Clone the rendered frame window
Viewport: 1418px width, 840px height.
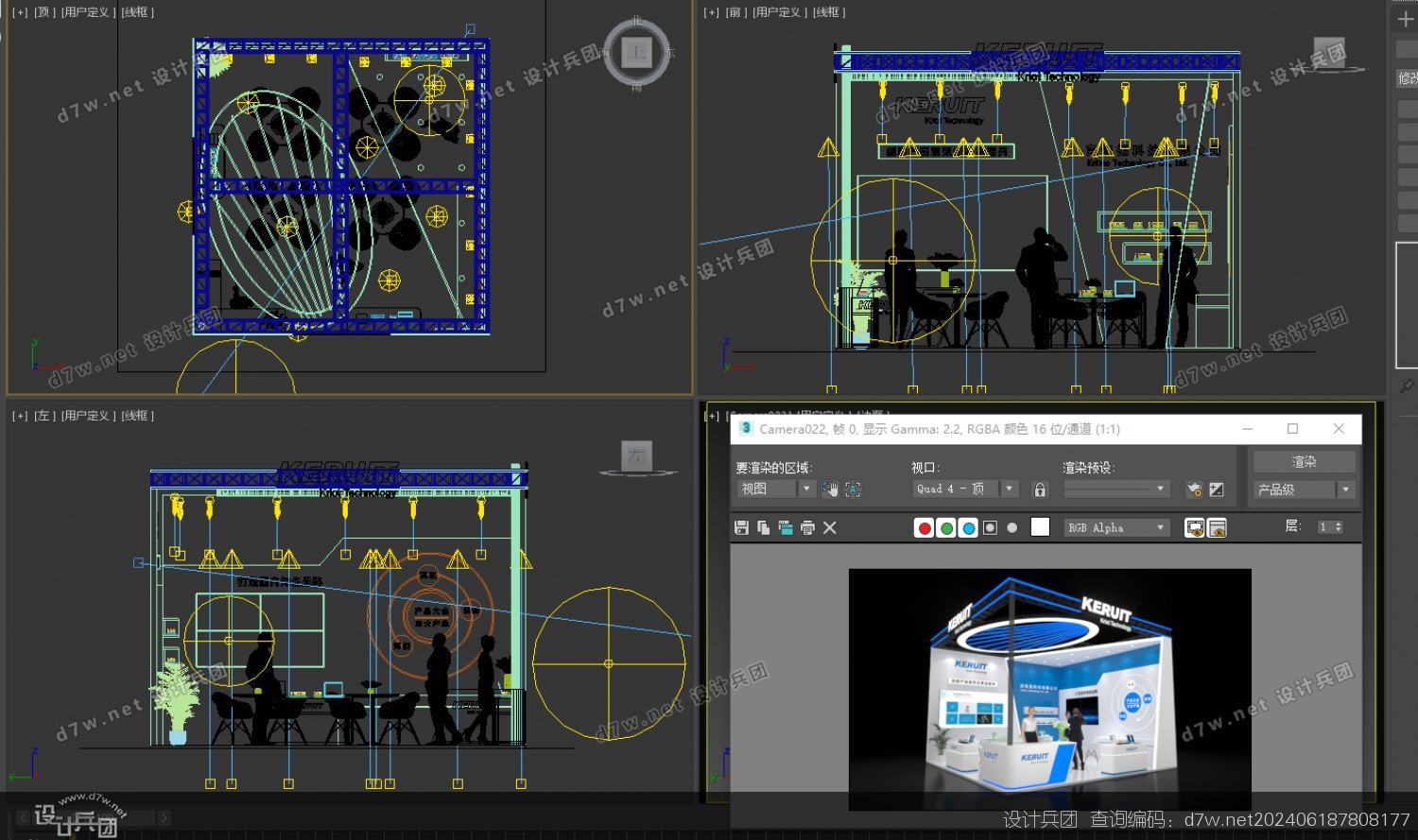tap(786, 528)
